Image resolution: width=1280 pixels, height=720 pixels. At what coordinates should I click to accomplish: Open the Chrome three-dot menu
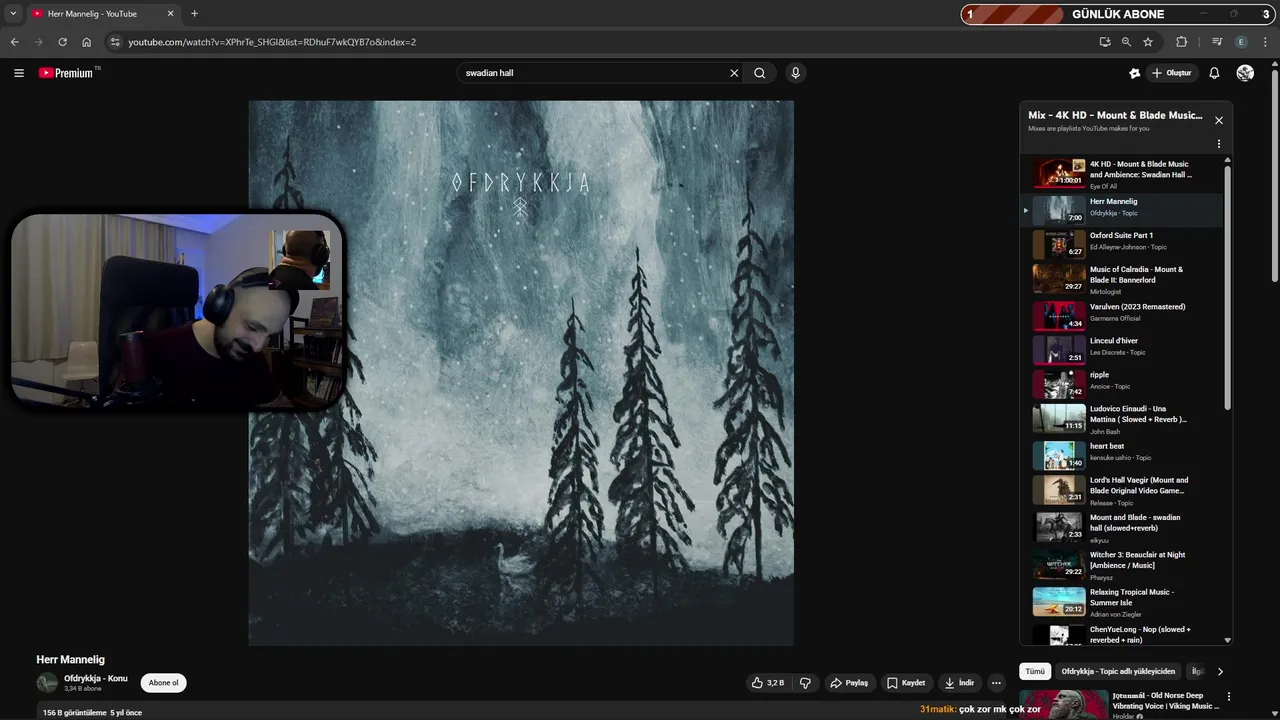[1266, 42]
